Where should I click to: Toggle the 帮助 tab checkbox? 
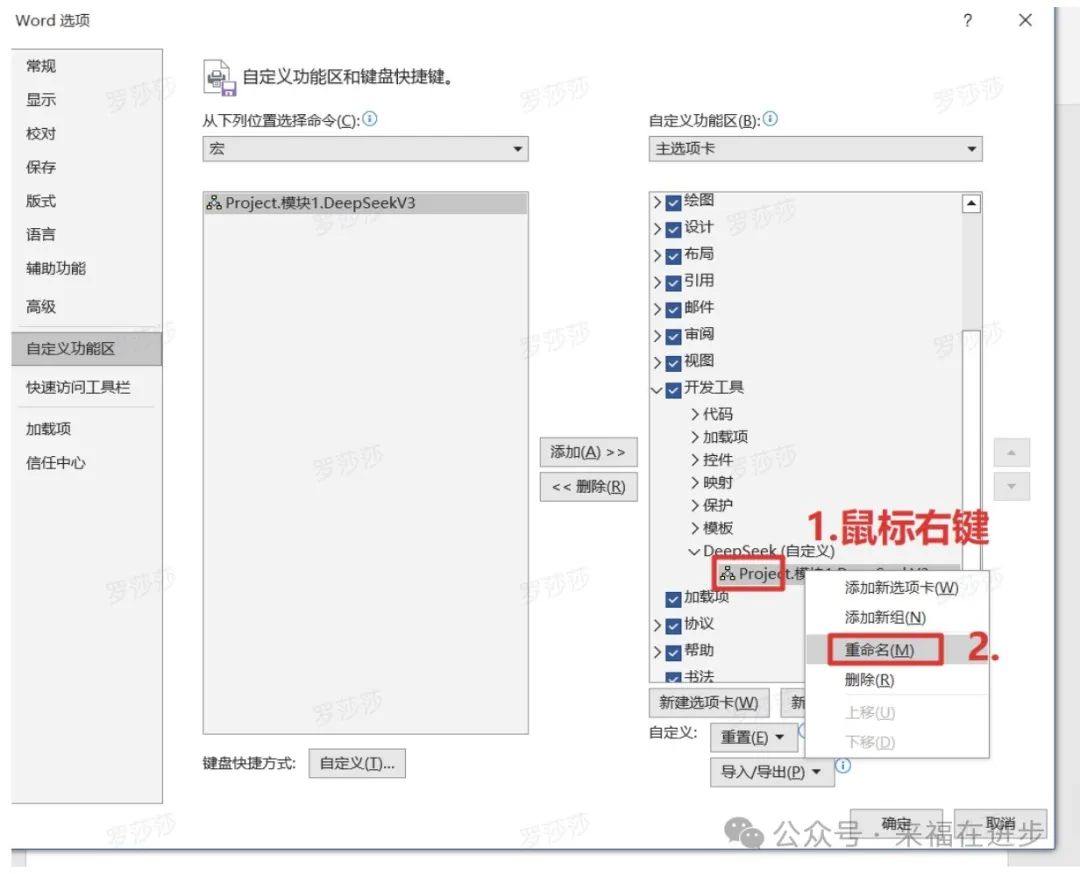coord(674,652)
